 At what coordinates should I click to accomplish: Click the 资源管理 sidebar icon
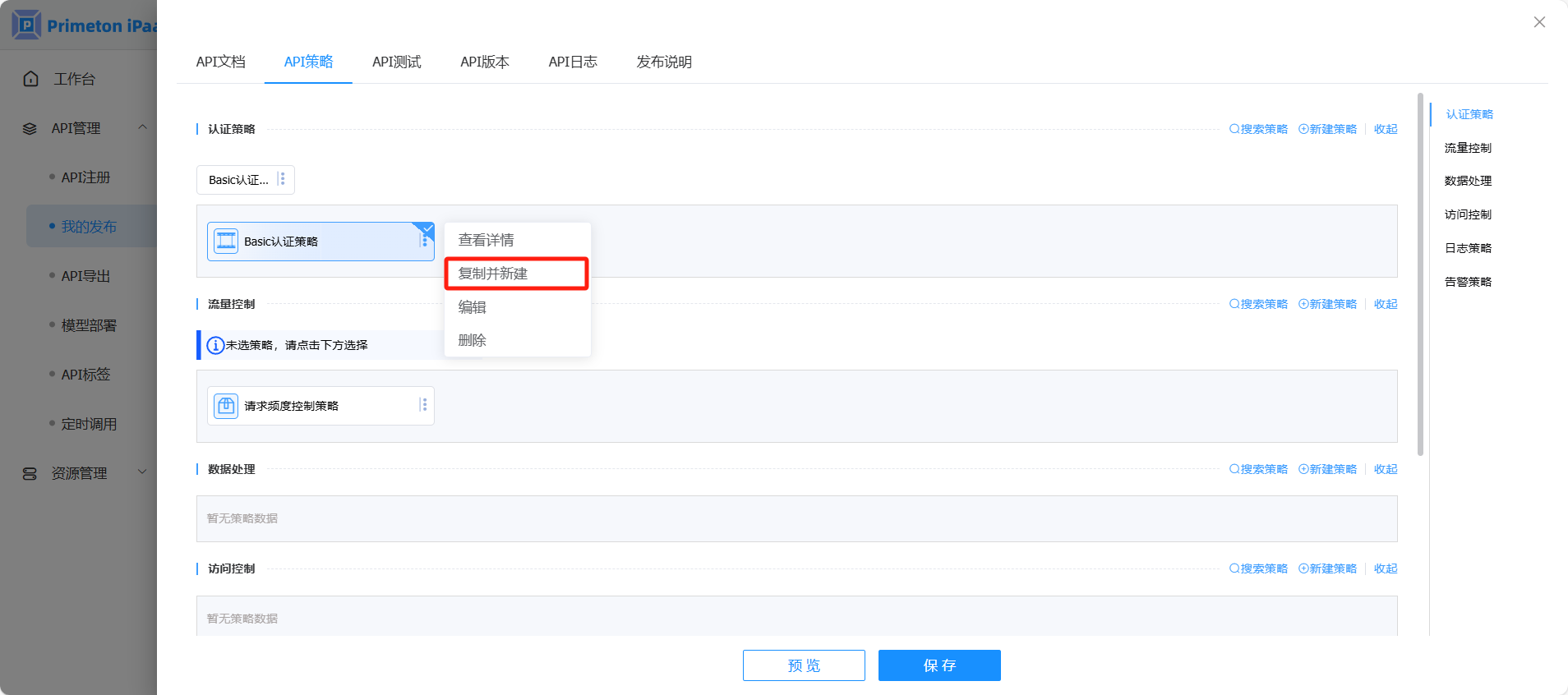tap(30, 474)
